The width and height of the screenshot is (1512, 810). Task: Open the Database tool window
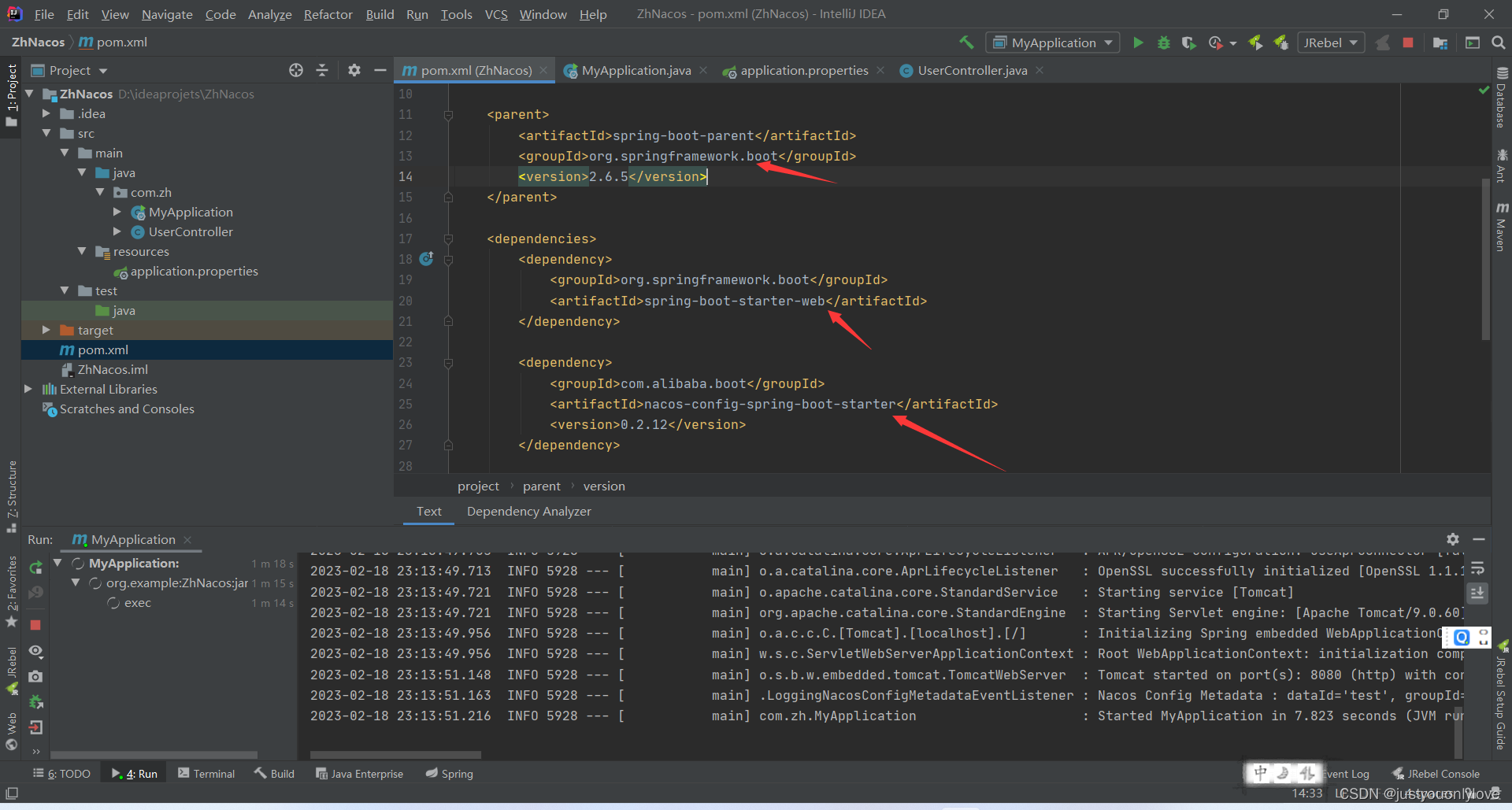pos(1502,97)
